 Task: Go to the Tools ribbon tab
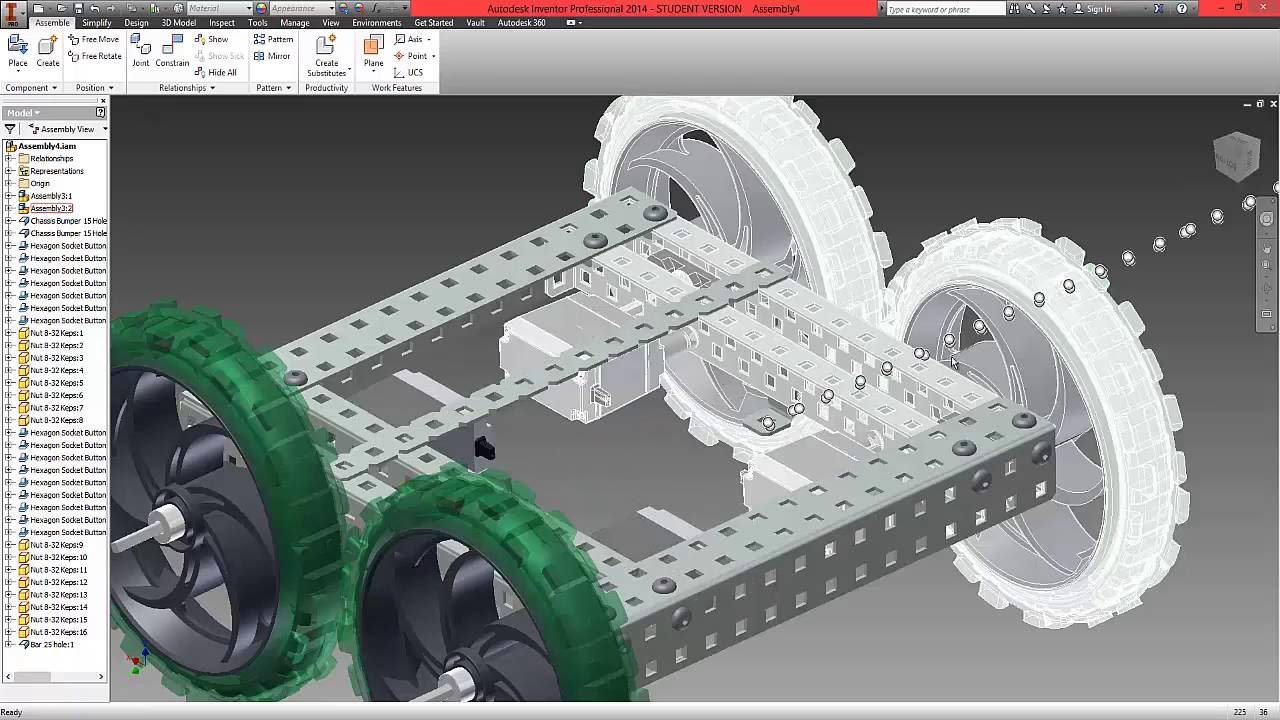[258, 23]
